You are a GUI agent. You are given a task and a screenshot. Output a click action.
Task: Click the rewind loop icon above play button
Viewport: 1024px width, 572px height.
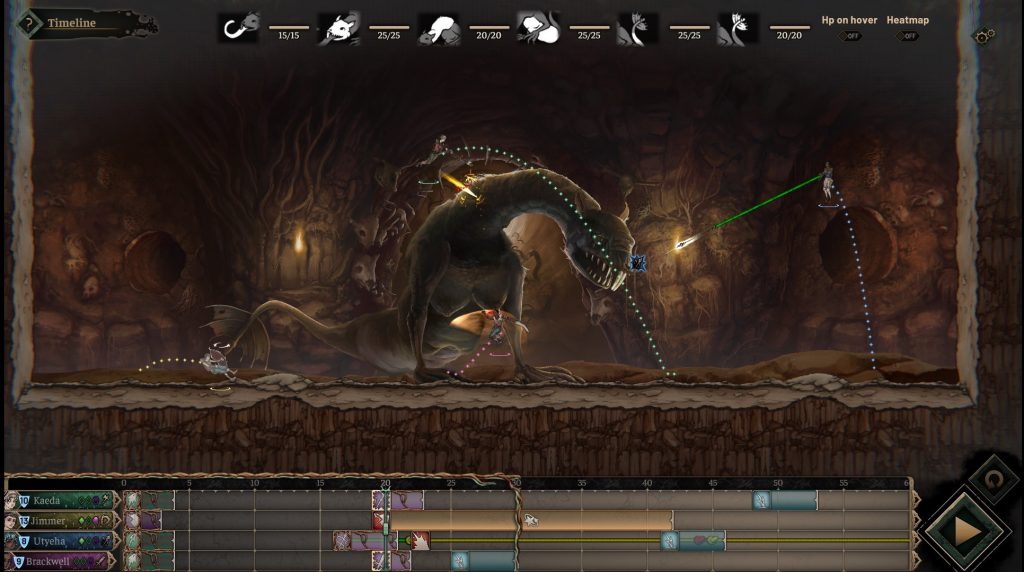(x=991, y=479)
